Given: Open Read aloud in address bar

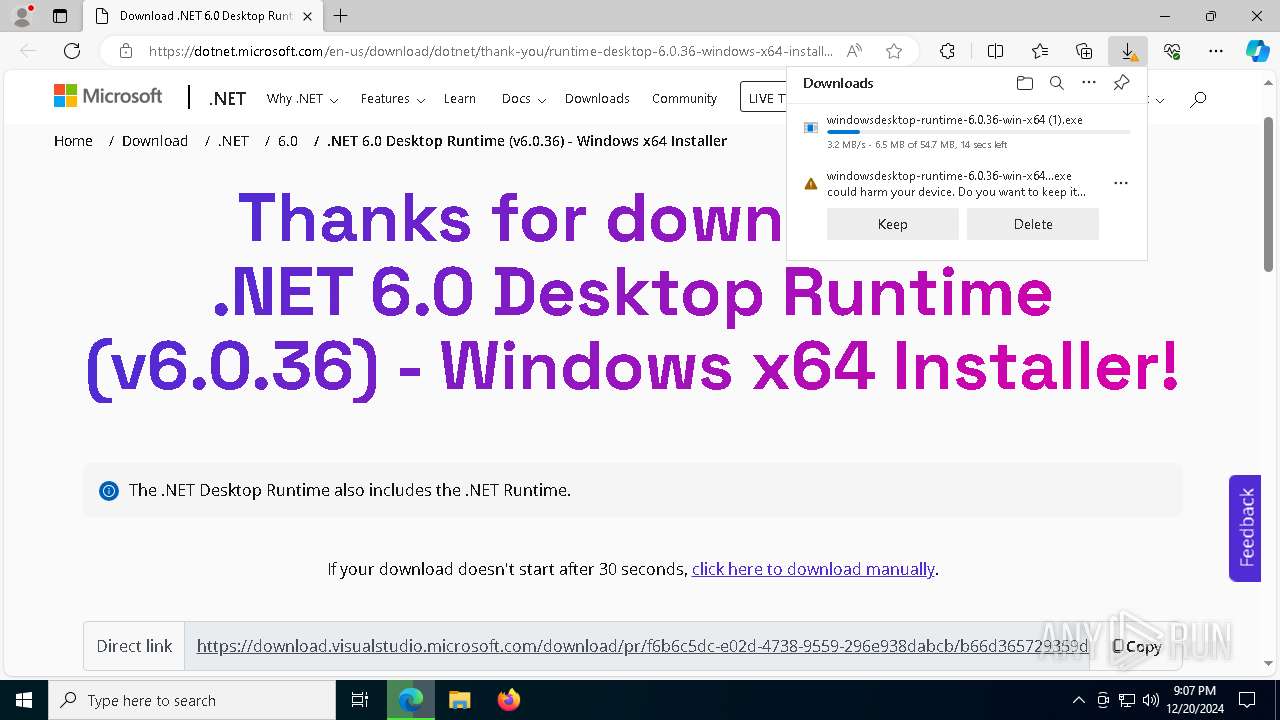Looking at the screenshot, I should pyautogui.click(x=854, y=51).
